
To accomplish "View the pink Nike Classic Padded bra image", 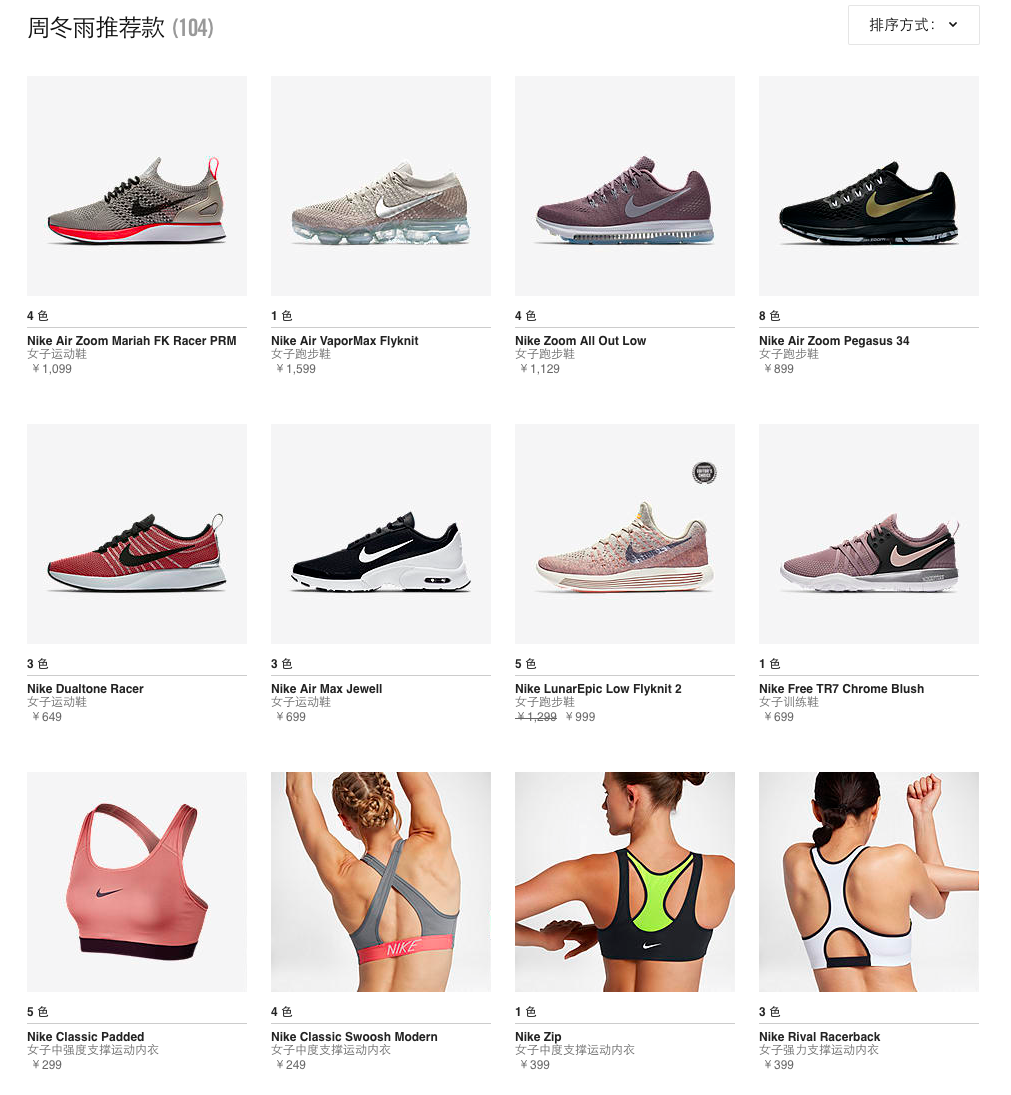I will [x=137, y=881].
